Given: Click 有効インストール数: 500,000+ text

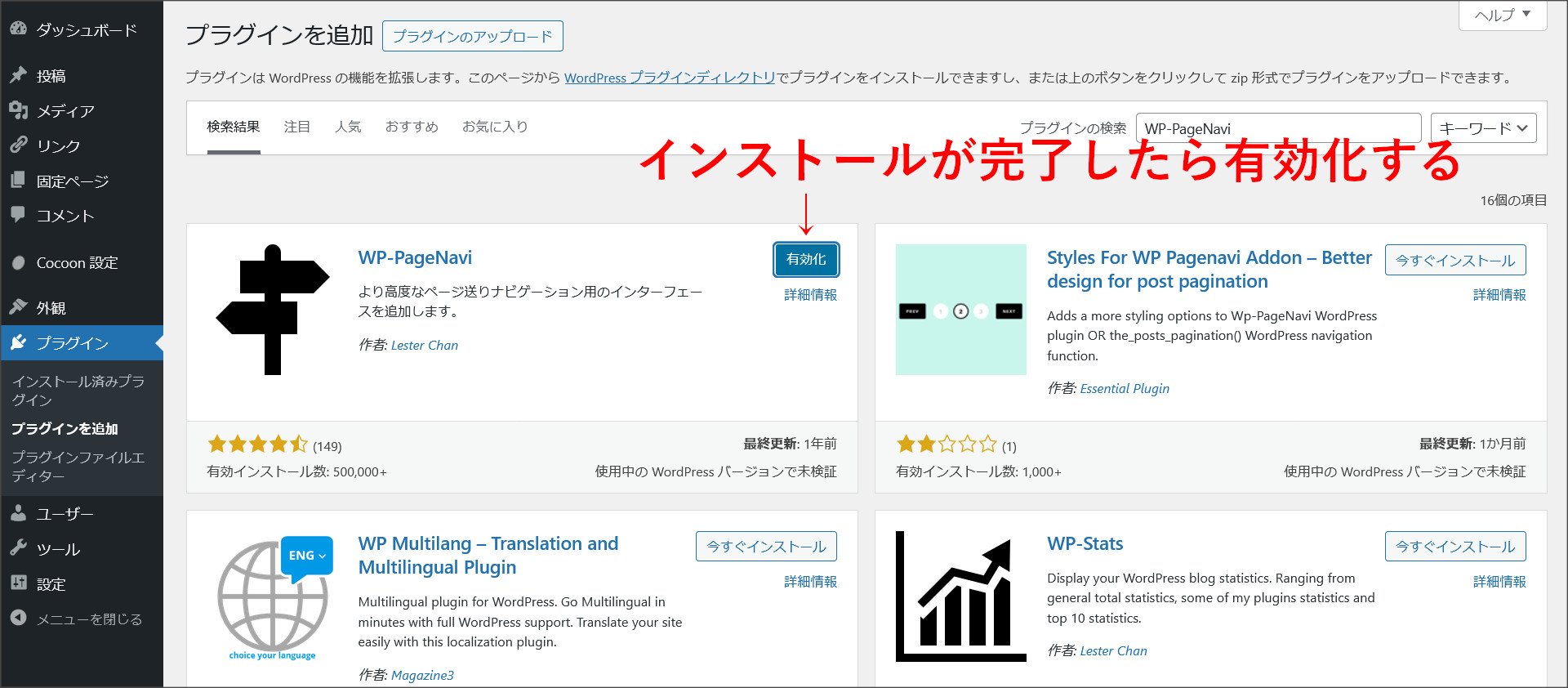Looking at the screenshot, I should (297, 471).
